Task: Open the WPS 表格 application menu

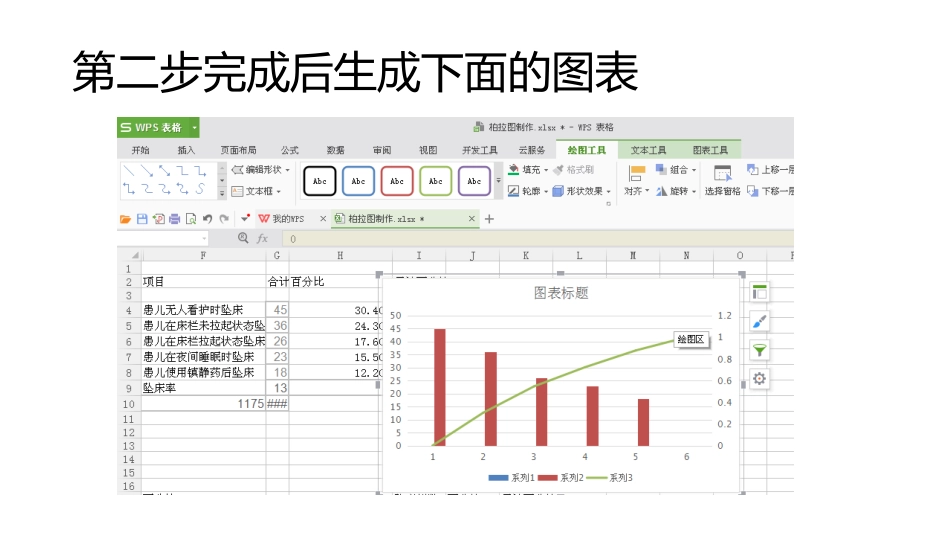Action: (x=153, y=127)
